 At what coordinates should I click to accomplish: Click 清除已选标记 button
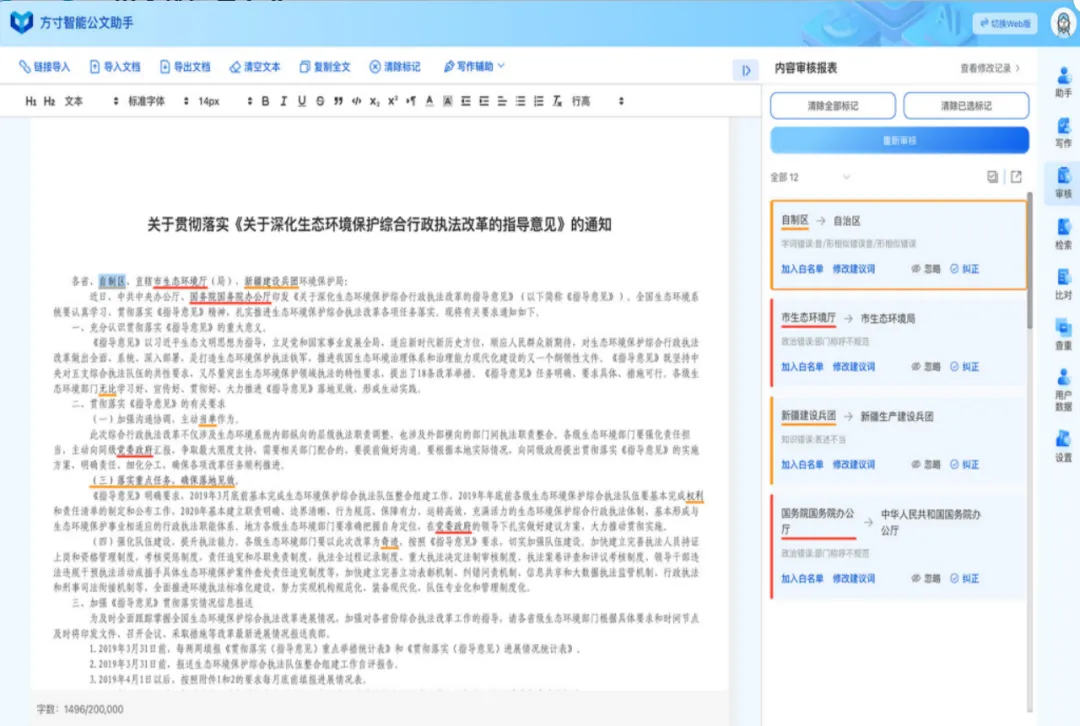[966, 105]
